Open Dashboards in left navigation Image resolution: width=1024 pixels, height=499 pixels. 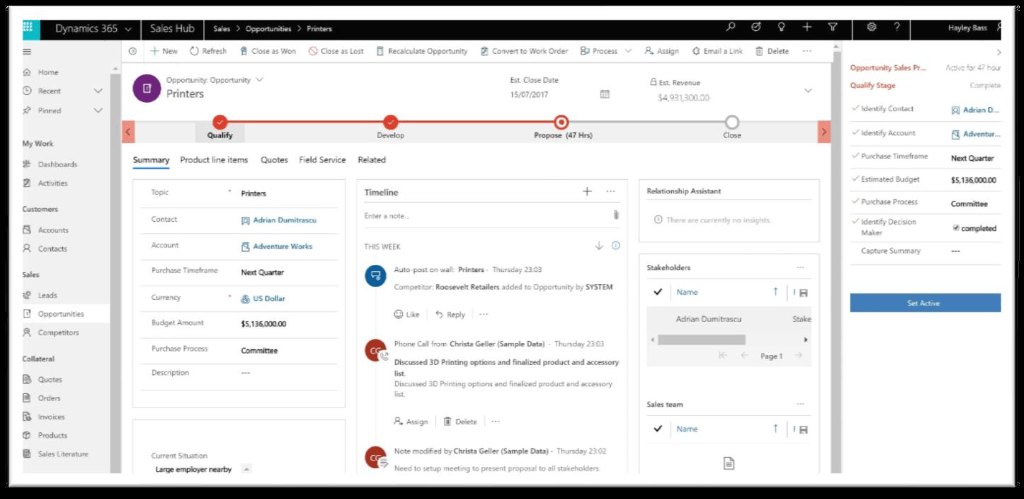coord(57,164)
